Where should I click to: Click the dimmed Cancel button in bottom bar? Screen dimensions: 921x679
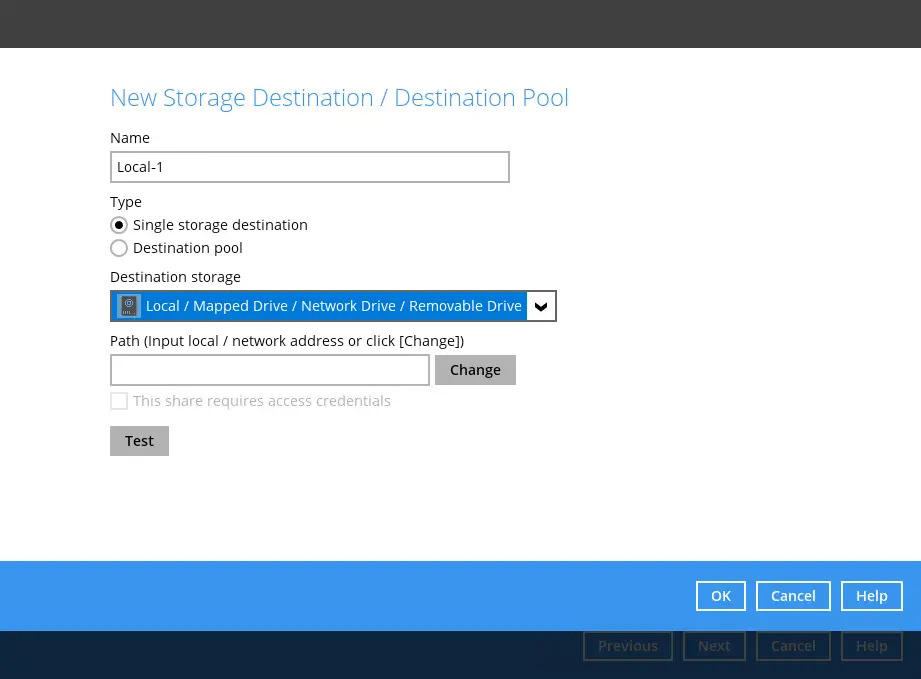coord(793,646)
